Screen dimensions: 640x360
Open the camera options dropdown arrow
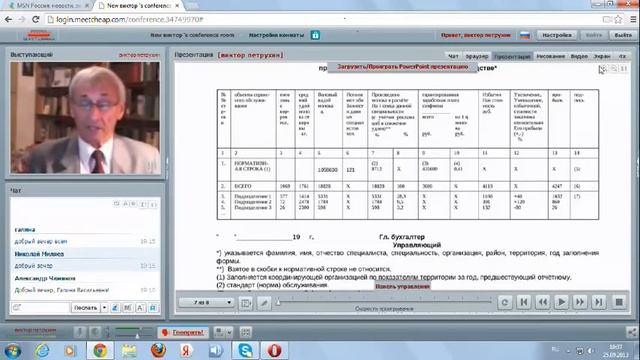pos(229,333)
